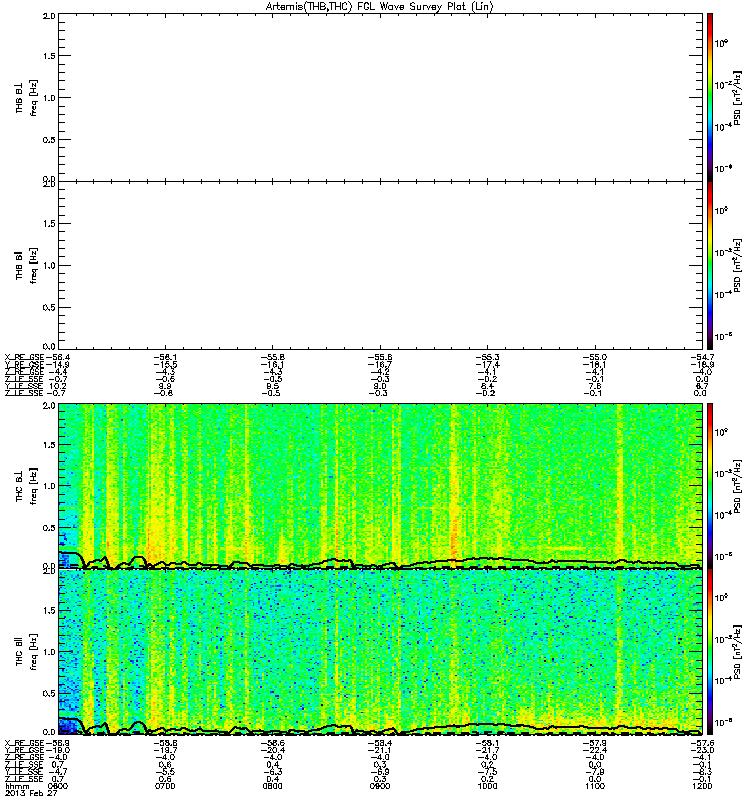Click PSD [nT²/Hz] label beside THC B∥ panel
This screenshot has width=750, height=800.
coord(738,652)
